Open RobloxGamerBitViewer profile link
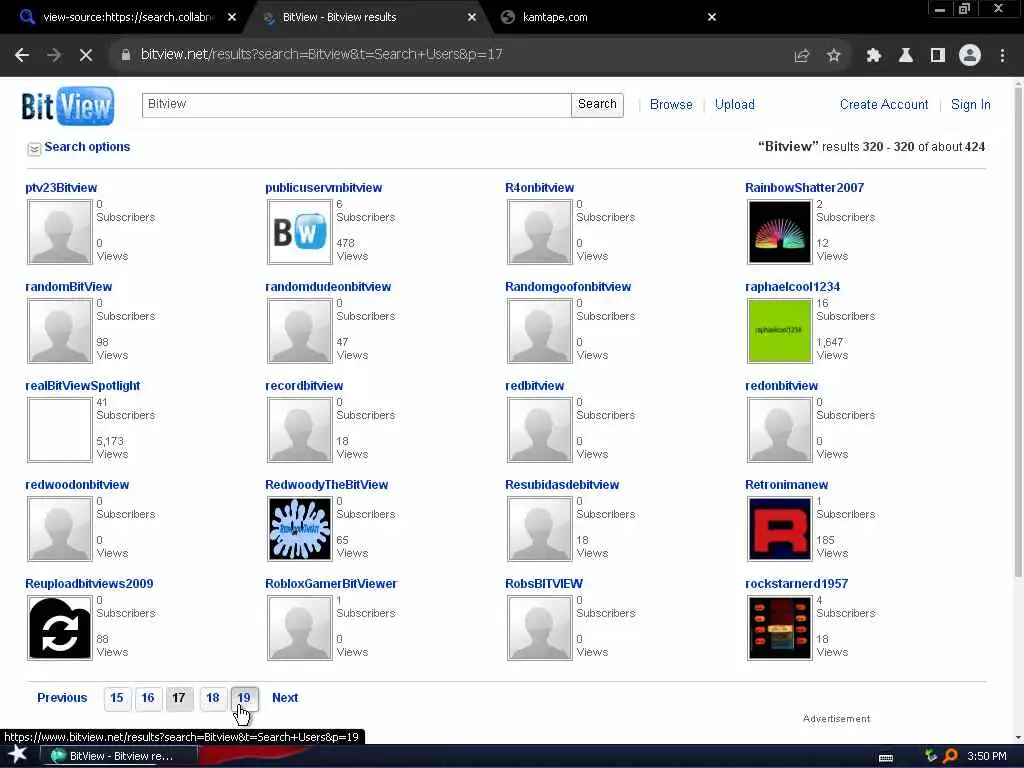The image size is (1024, 768). tap(330, 584)
